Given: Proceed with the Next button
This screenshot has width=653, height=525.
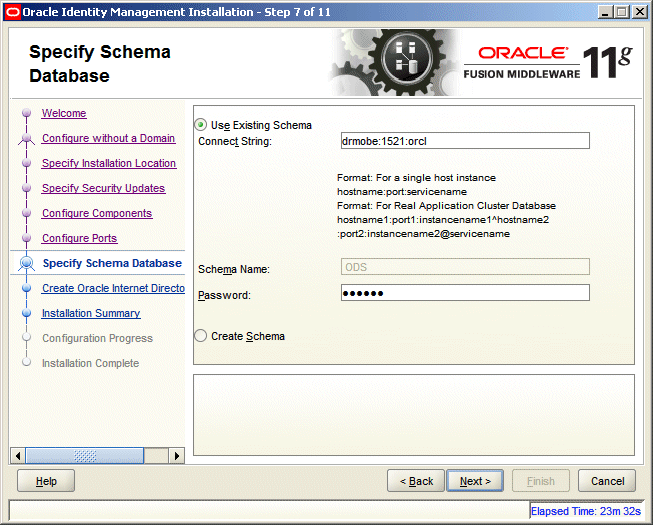Looking at the screenshot, I should [475, 481].
